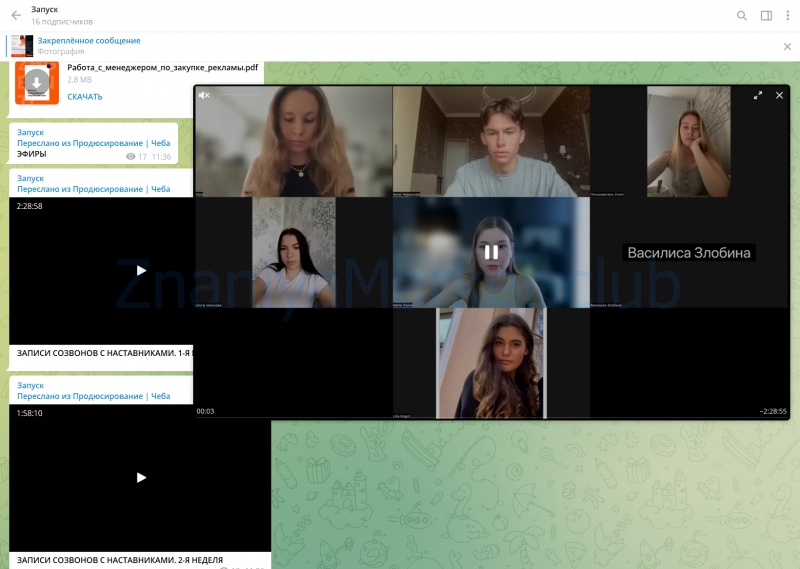Download the PDF via its file icon
Viewport: 800px width, 569px height.
click(x=37, y=83)
